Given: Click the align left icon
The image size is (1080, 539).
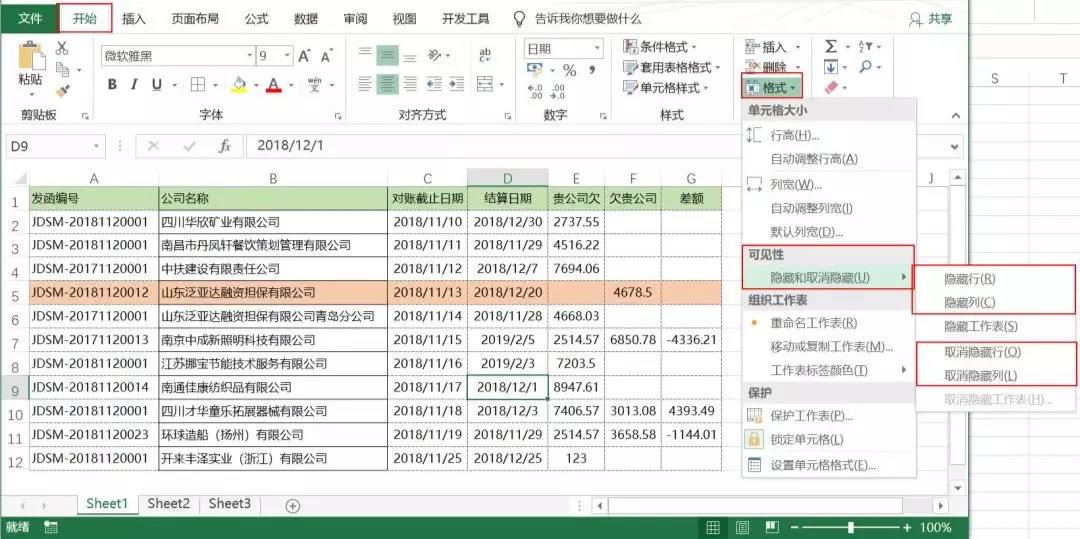Looking at the screenshot, I should 365,85.
